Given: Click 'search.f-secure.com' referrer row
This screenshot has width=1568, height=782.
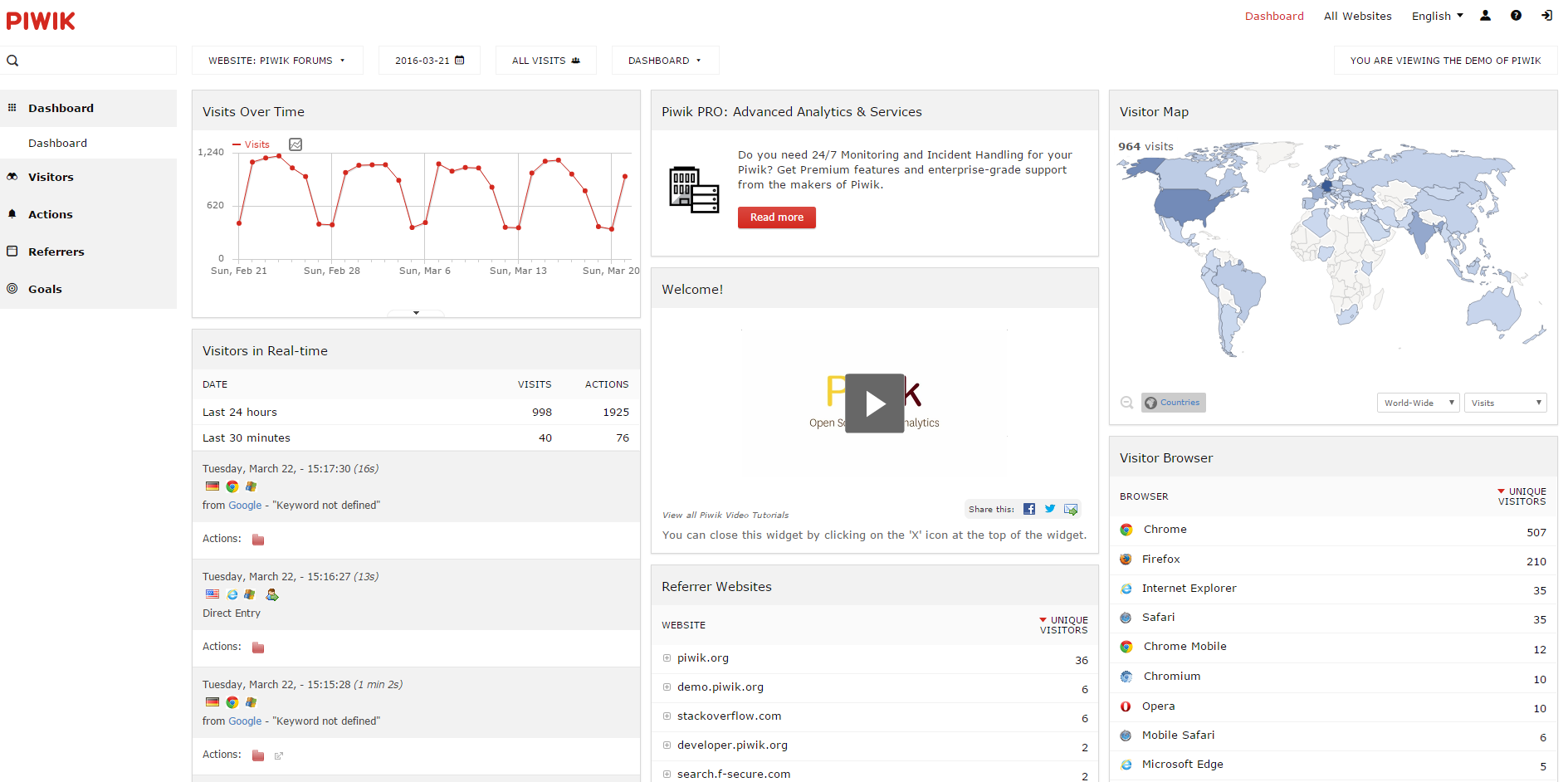Looking at the screenshot, I should [734, 775].
